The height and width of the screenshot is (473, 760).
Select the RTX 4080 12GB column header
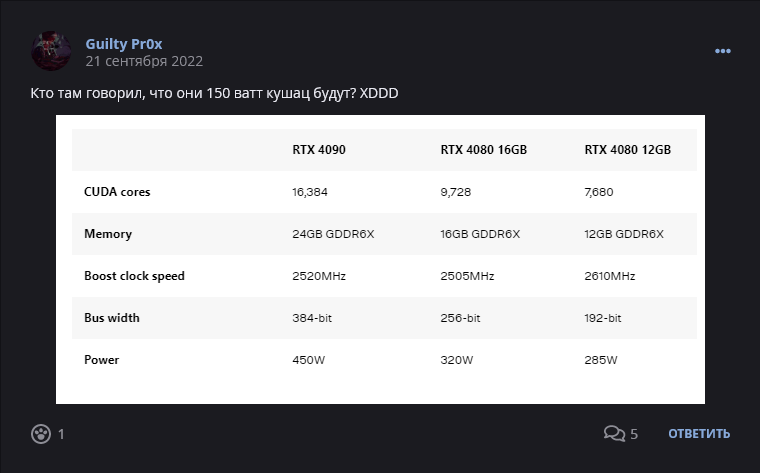(x=627, y=150)
